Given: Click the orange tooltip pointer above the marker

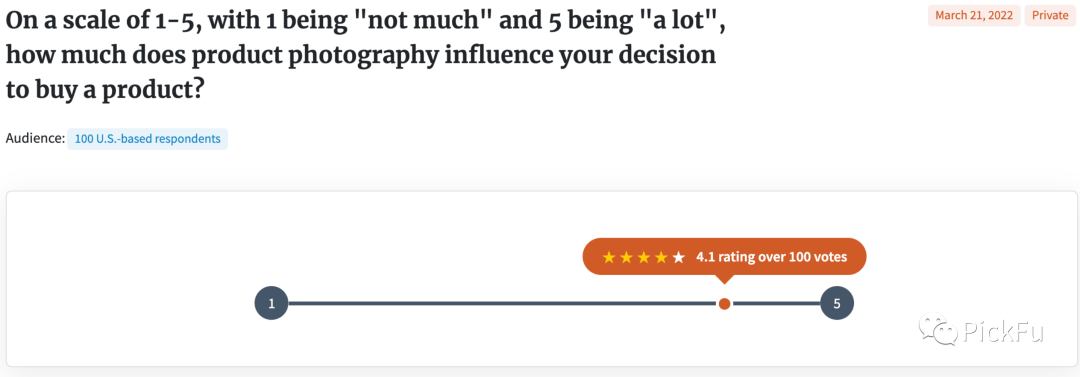Looking at the screenshot, I should coord(724,280).
